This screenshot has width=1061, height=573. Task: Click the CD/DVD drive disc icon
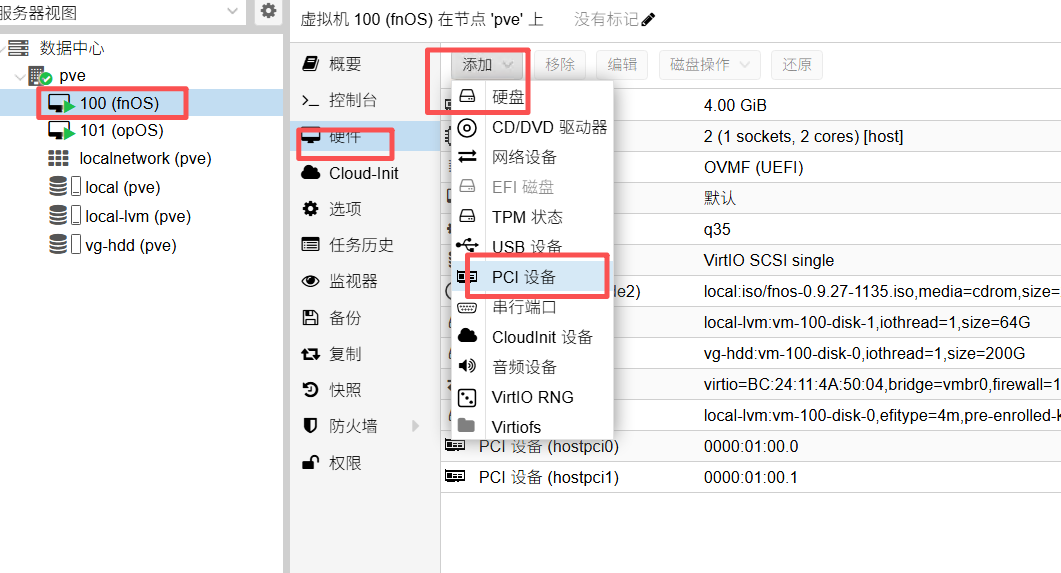click(467, 127)
